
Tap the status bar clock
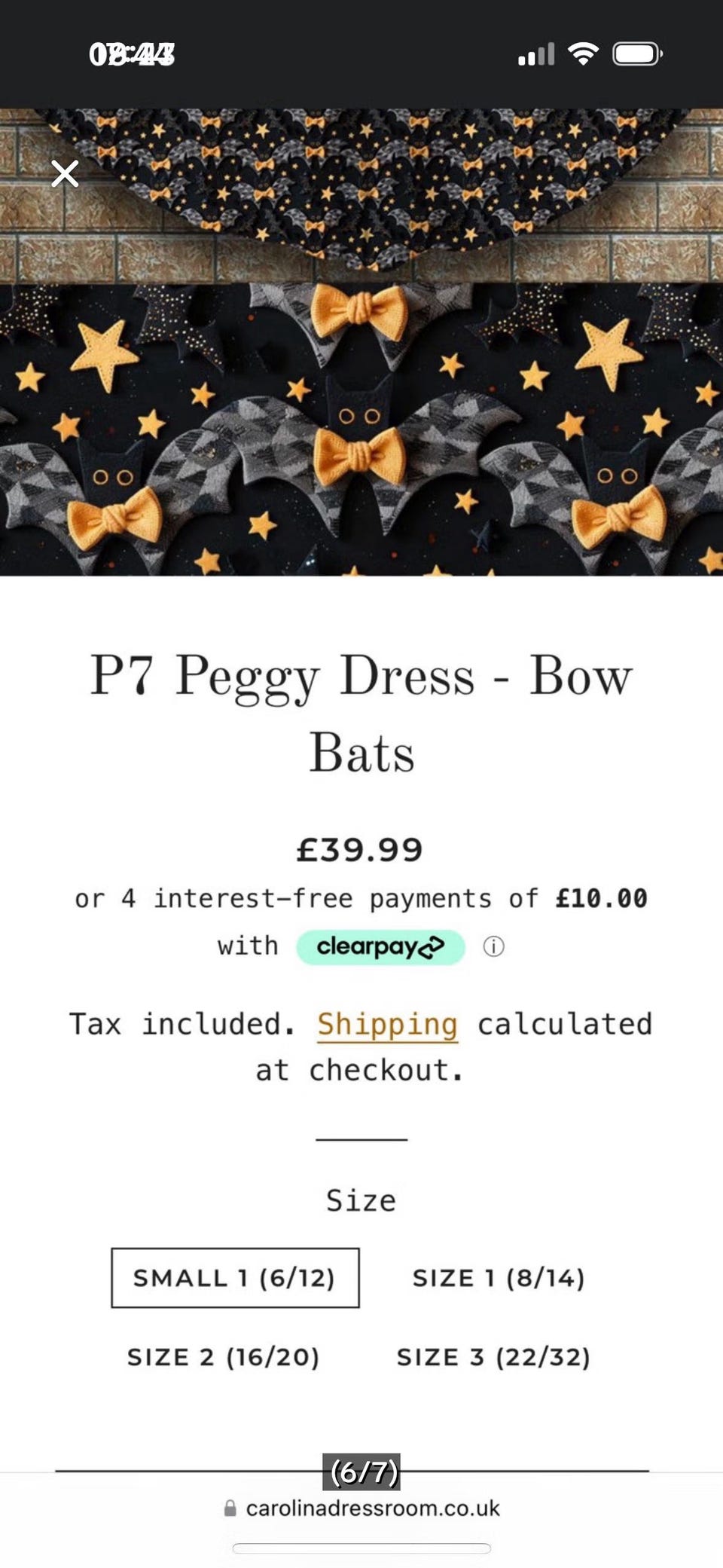click(x=132, y=54)
